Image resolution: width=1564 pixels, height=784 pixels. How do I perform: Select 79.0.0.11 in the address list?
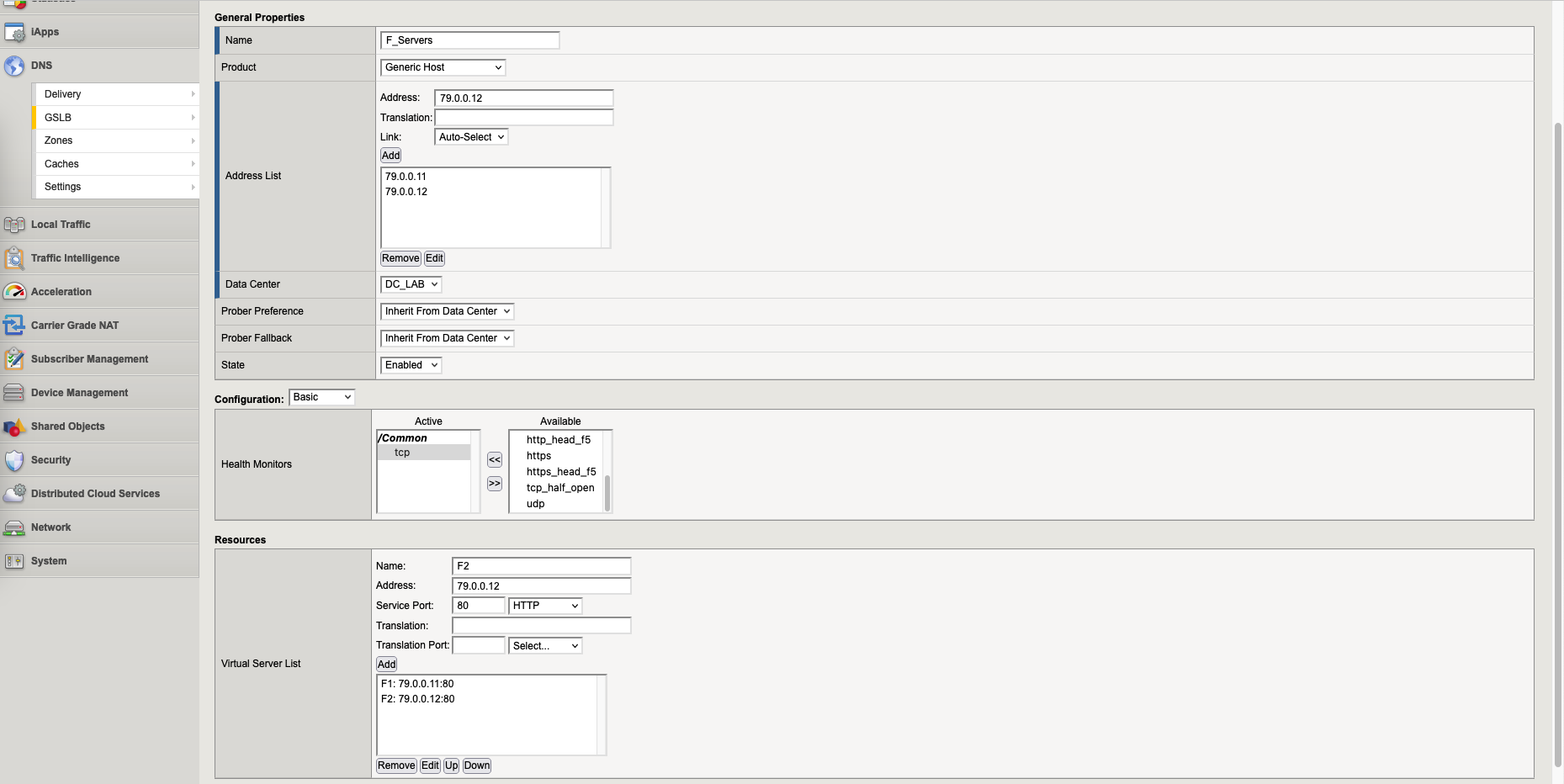tap(406, 177)
